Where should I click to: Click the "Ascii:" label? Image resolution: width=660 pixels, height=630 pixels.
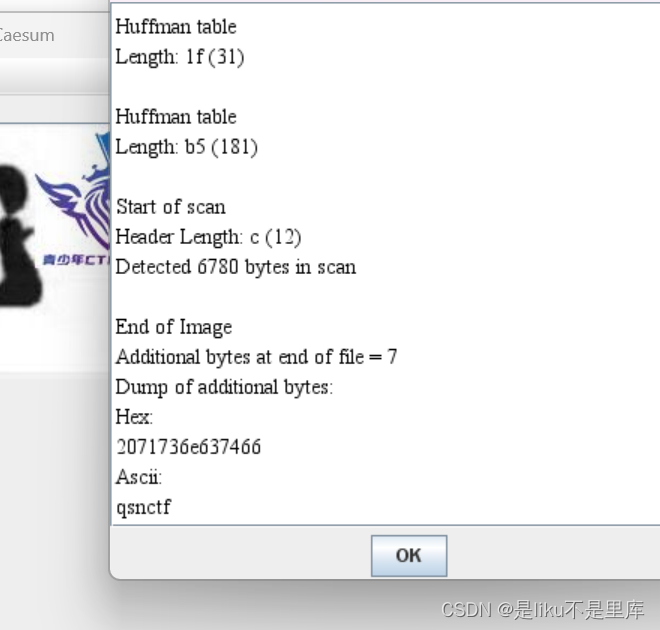138,477
